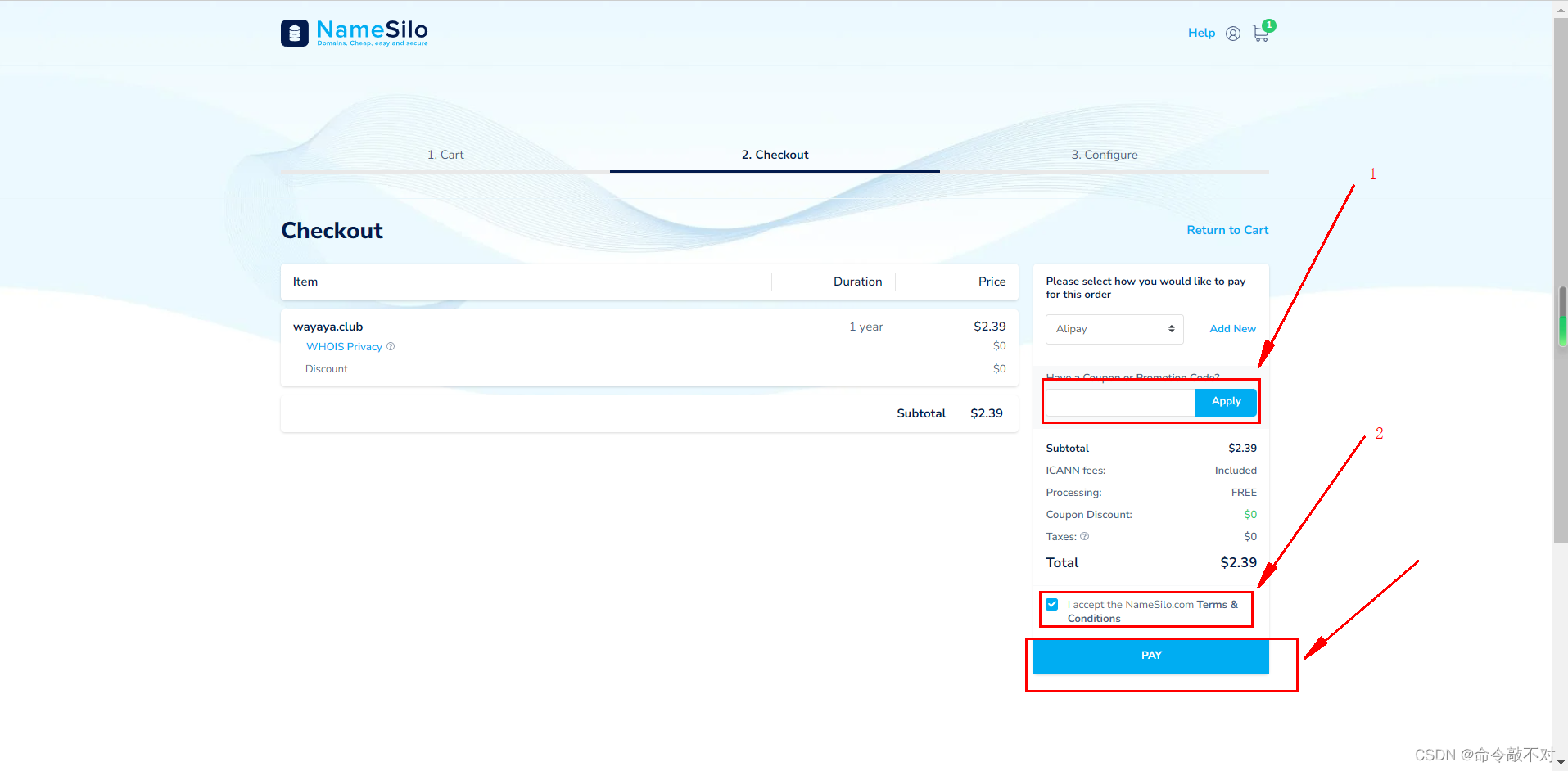
Task: Click the NameSilo logo
Action: pos(355,33)
